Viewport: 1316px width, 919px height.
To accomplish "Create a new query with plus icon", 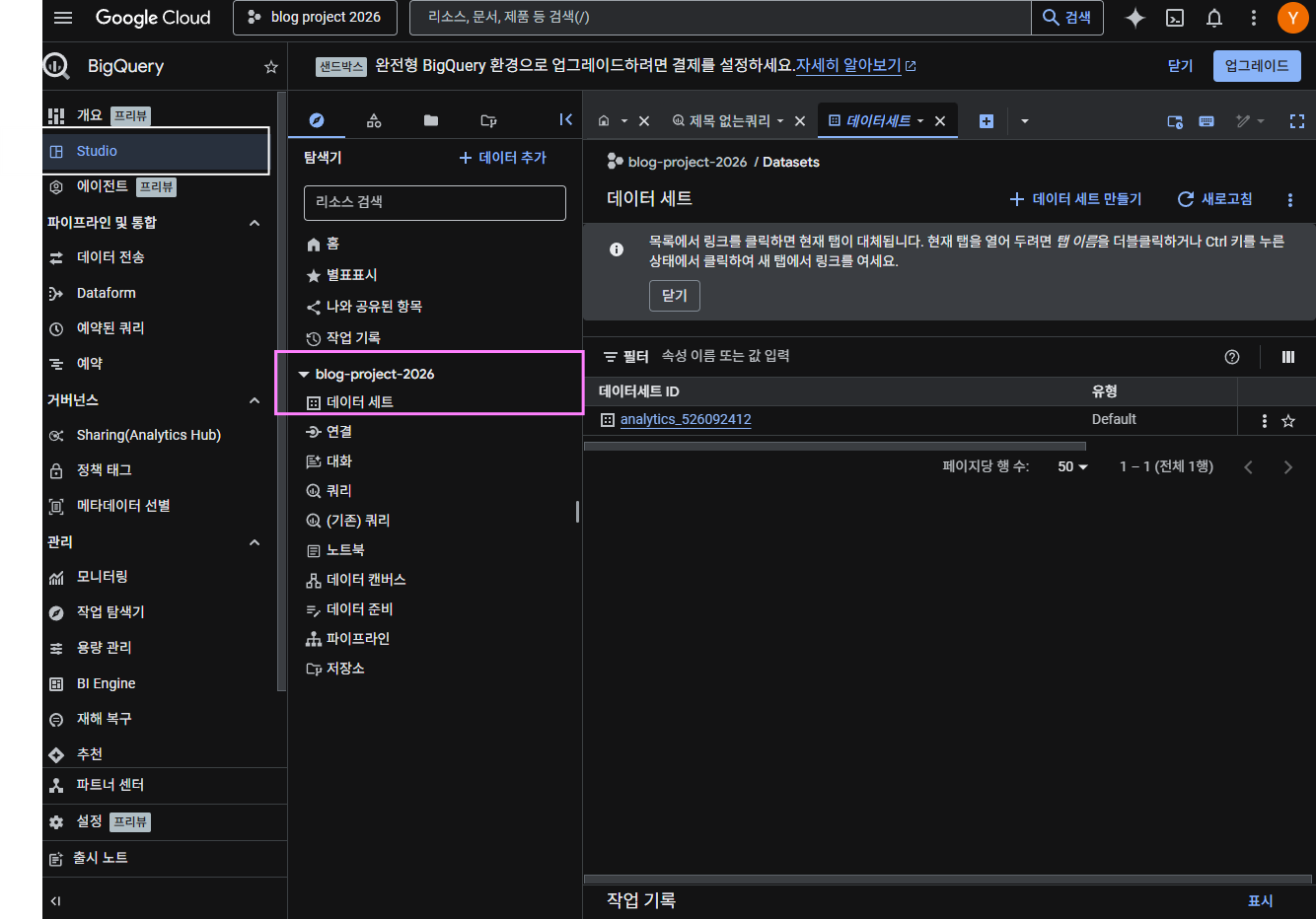I will click(987, 121).
